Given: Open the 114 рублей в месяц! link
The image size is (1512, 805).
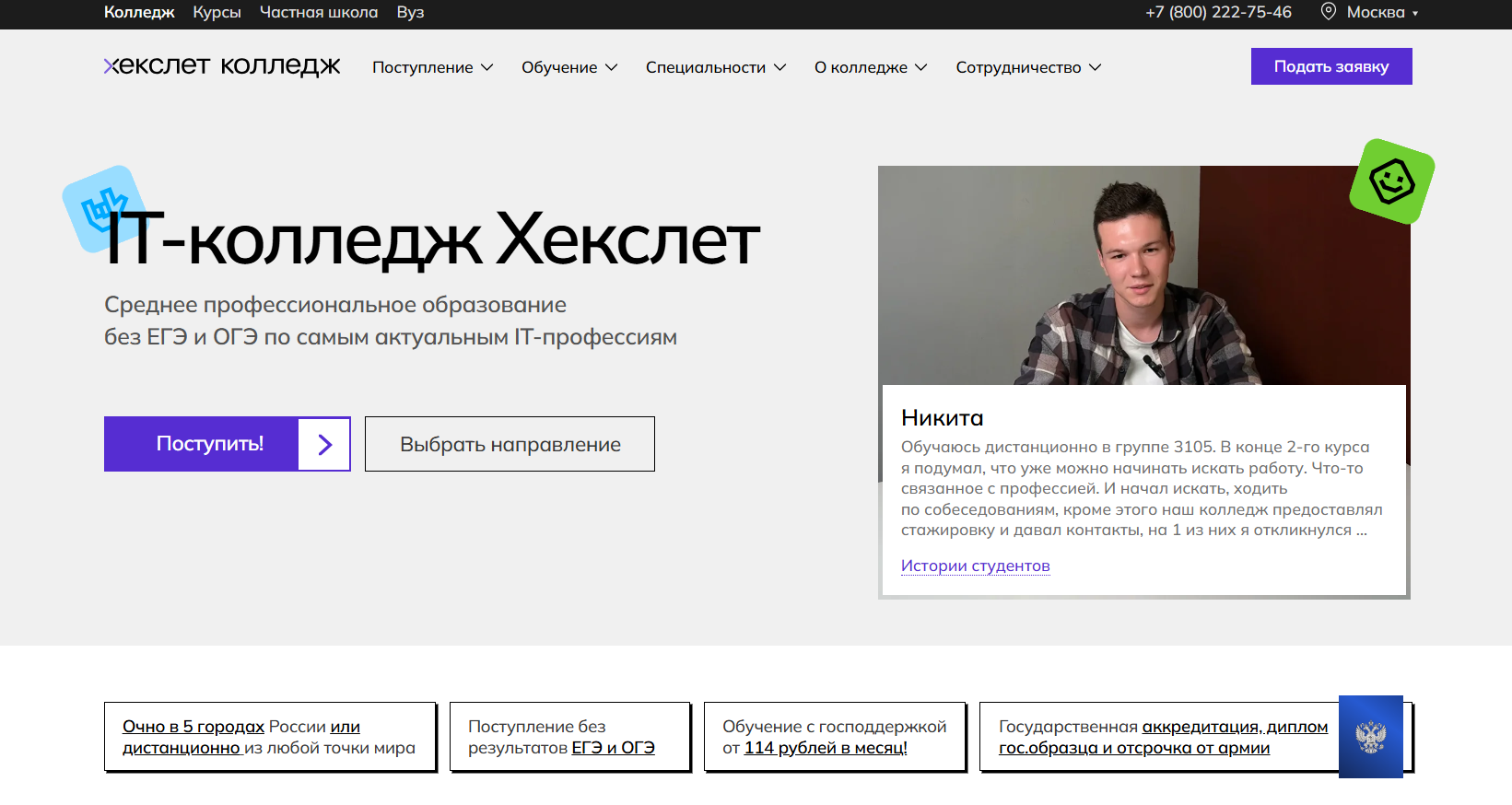Looking at the screenshot, I should pyautogui.click(x=826, y=748).
